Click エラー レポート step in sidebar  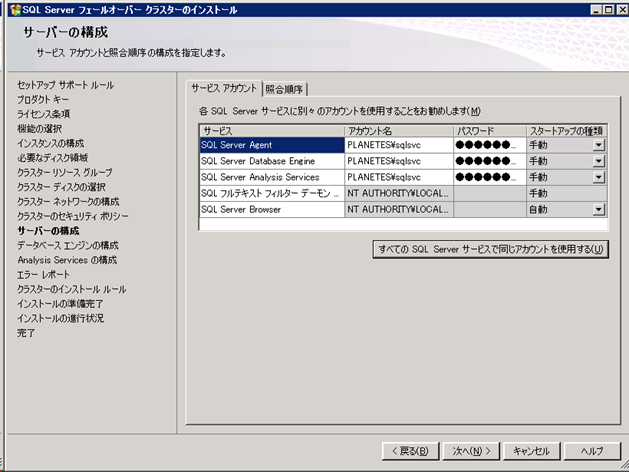point(43,275)
